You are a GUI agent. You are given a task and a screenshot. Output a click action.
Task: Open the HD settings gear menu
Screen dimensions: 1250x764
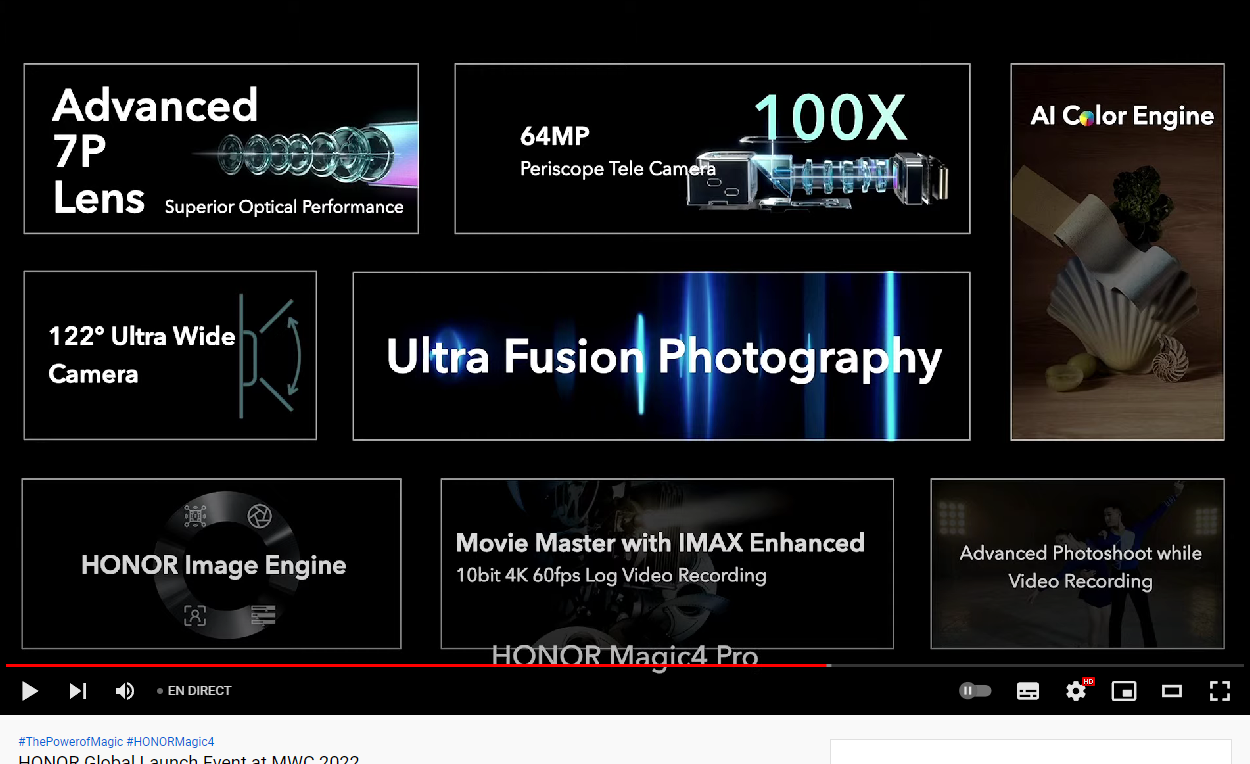[1076, 691]
